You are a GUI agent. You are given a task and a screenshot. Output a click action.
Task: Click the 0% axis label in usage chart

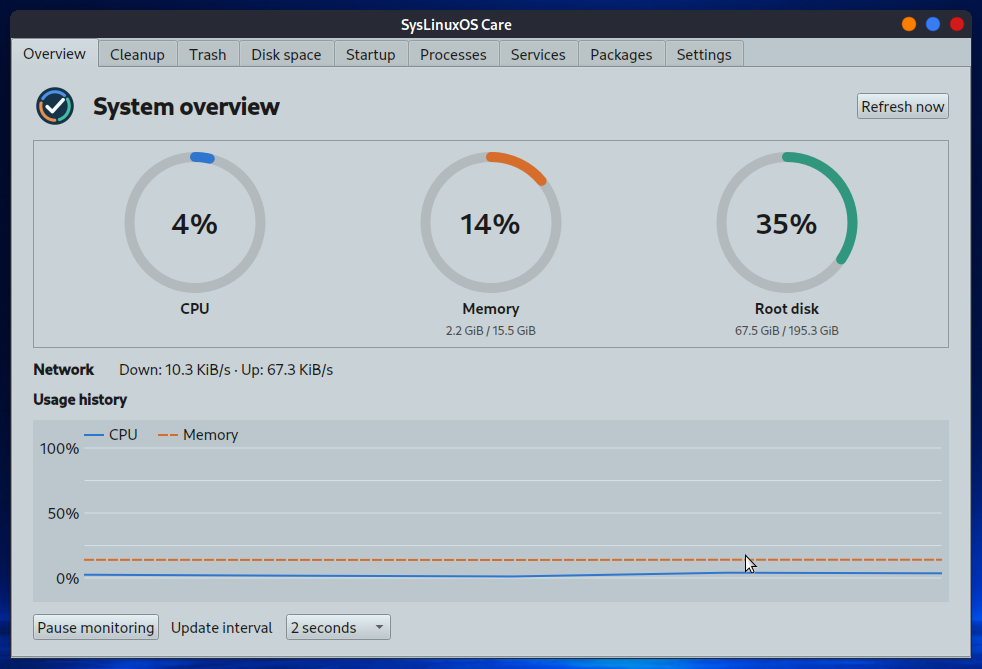pyautogui.click(x=68, y=578)
